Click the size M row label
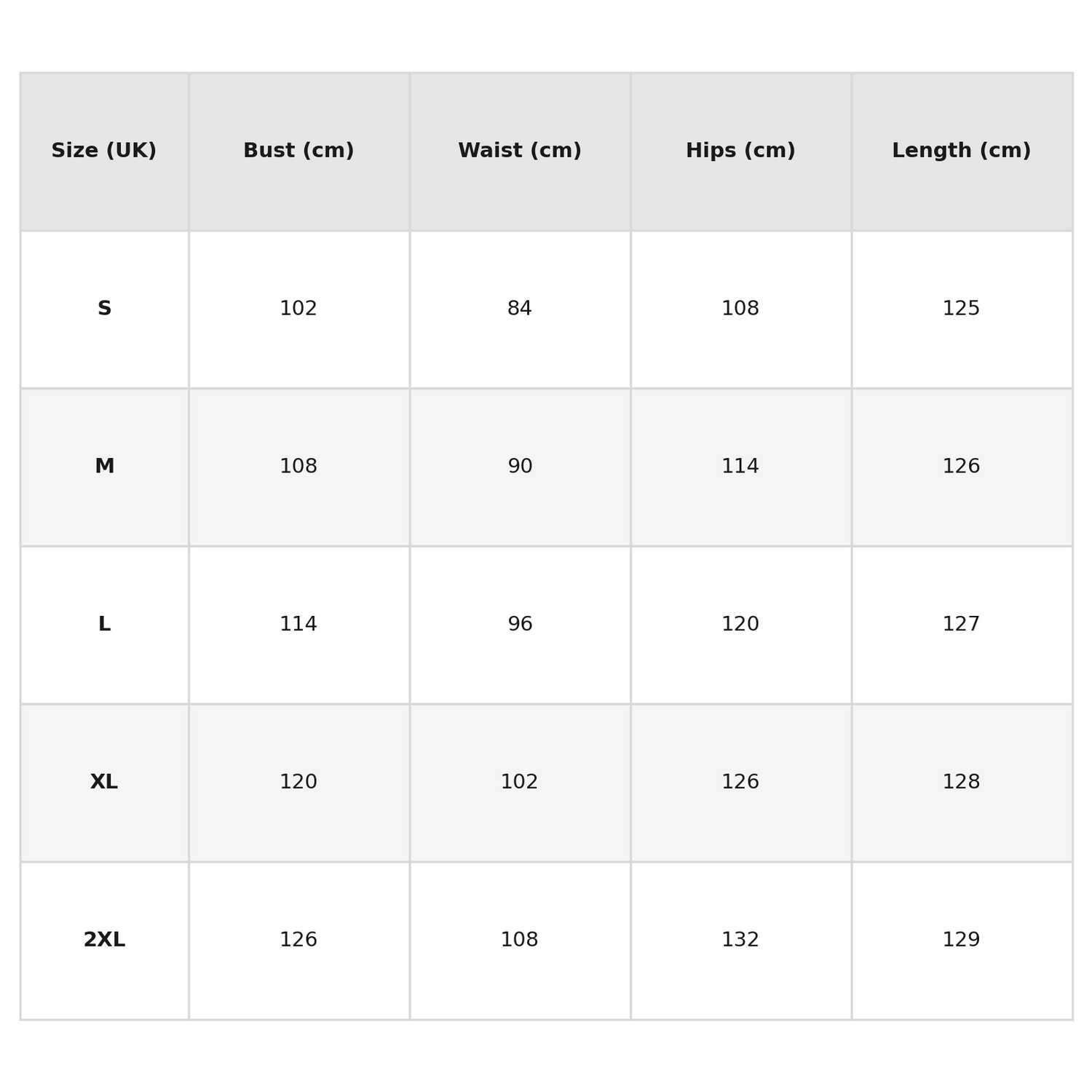Viewport: 1092px width, 1092px height. 104,467
